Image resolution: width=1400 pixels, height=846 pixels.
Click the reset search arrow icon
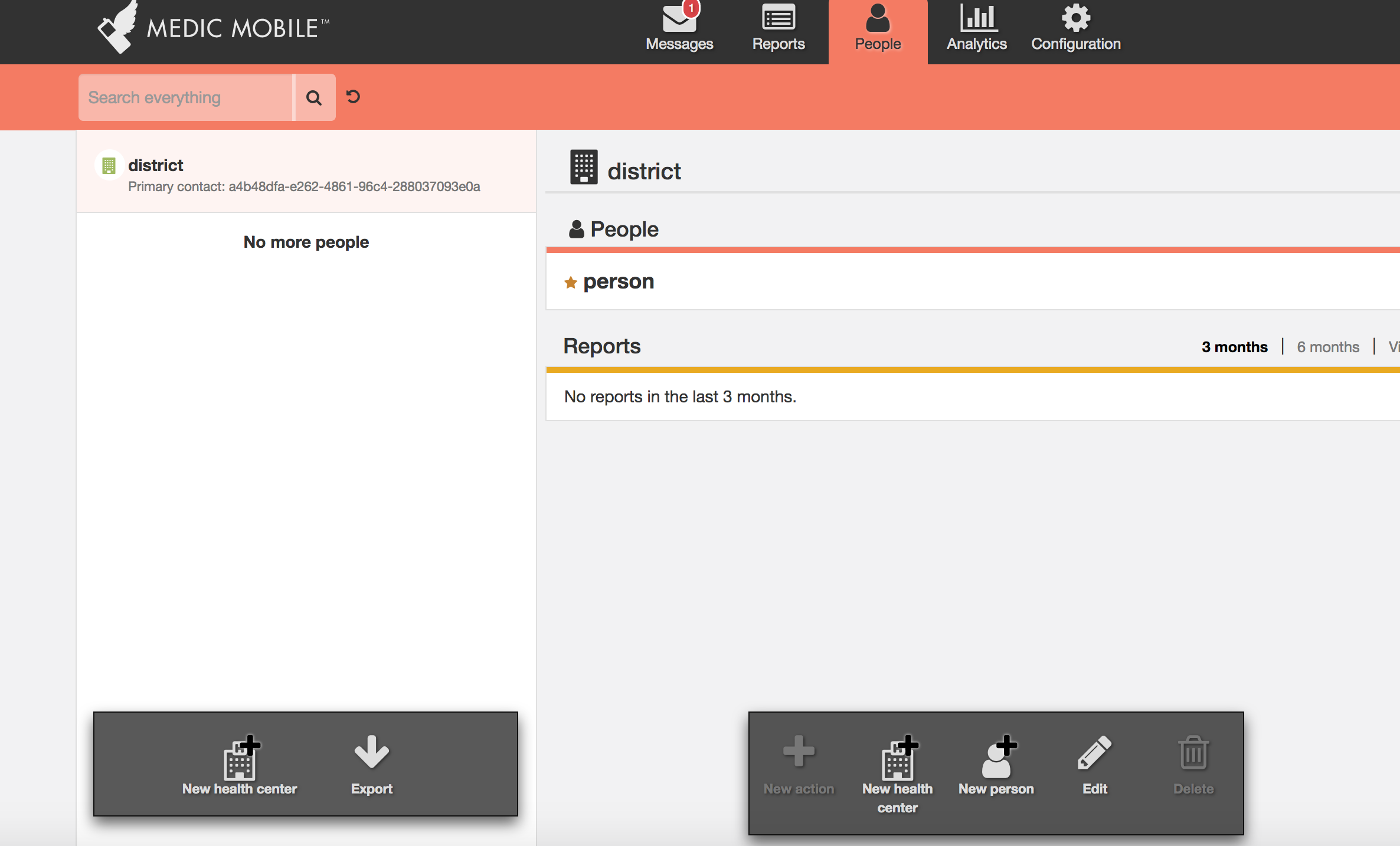point(353,97)
